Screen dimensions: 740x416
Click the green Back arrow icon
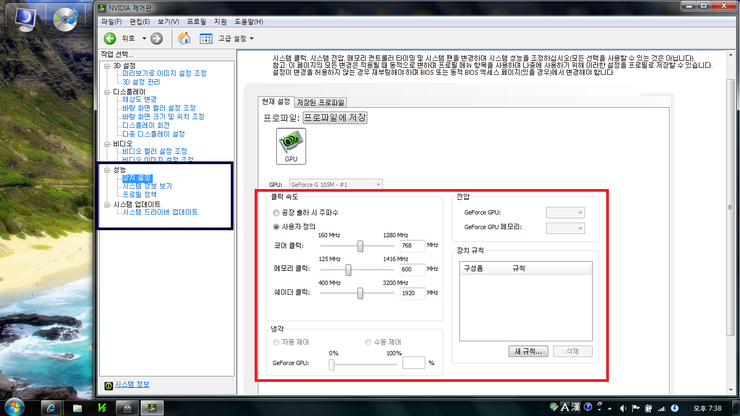(110, 38)
